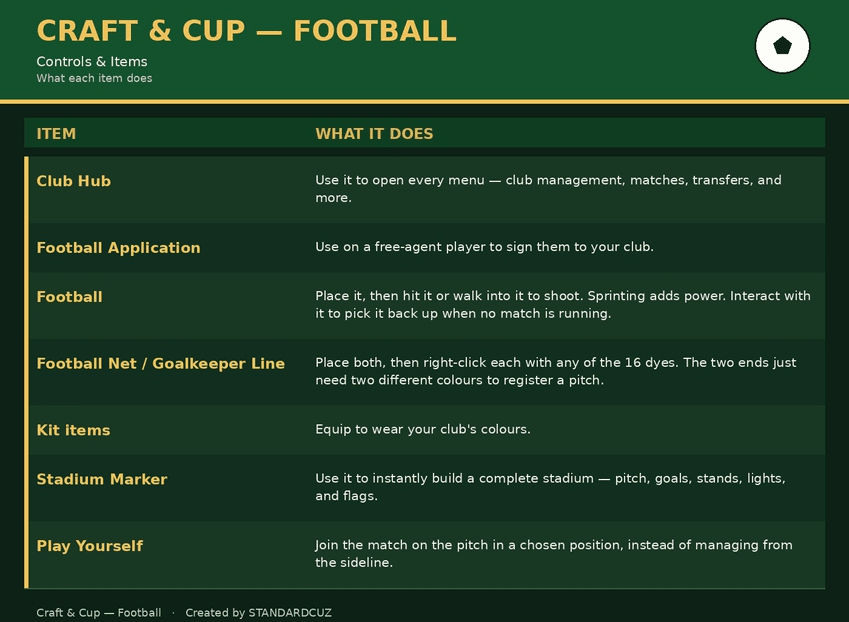Open the Football Application entry
The height and width of the screenshot is (622, 849).
click(x=118, y=248)
